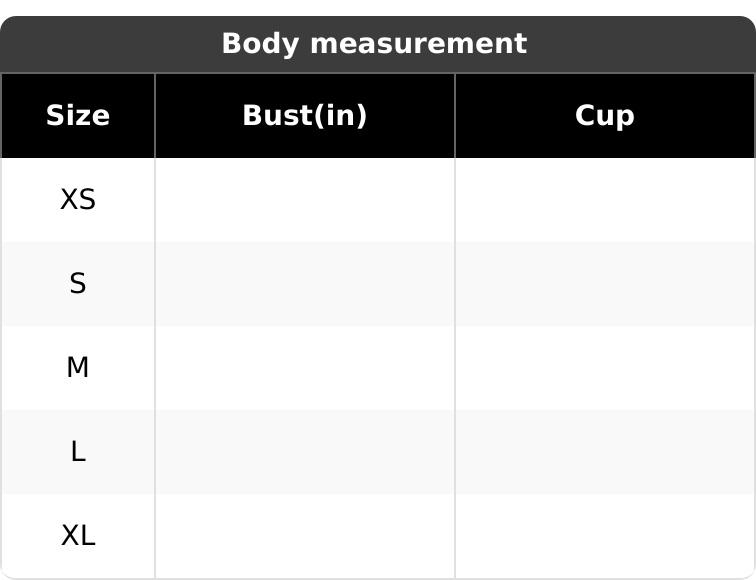The width and height of the screenshot is (756, 580).
Task: Select the L size label
Action: point(78,452)
